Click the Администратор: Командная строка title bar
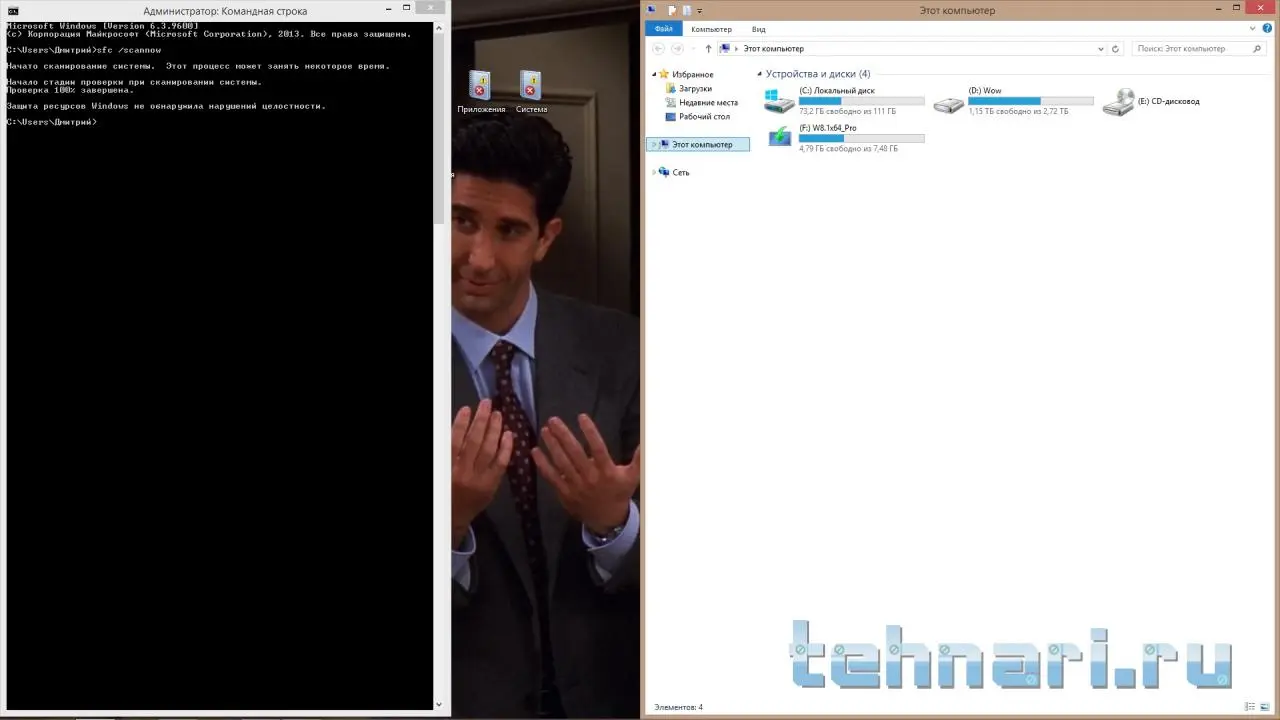 pyautogui.click(x=225, y=11)
